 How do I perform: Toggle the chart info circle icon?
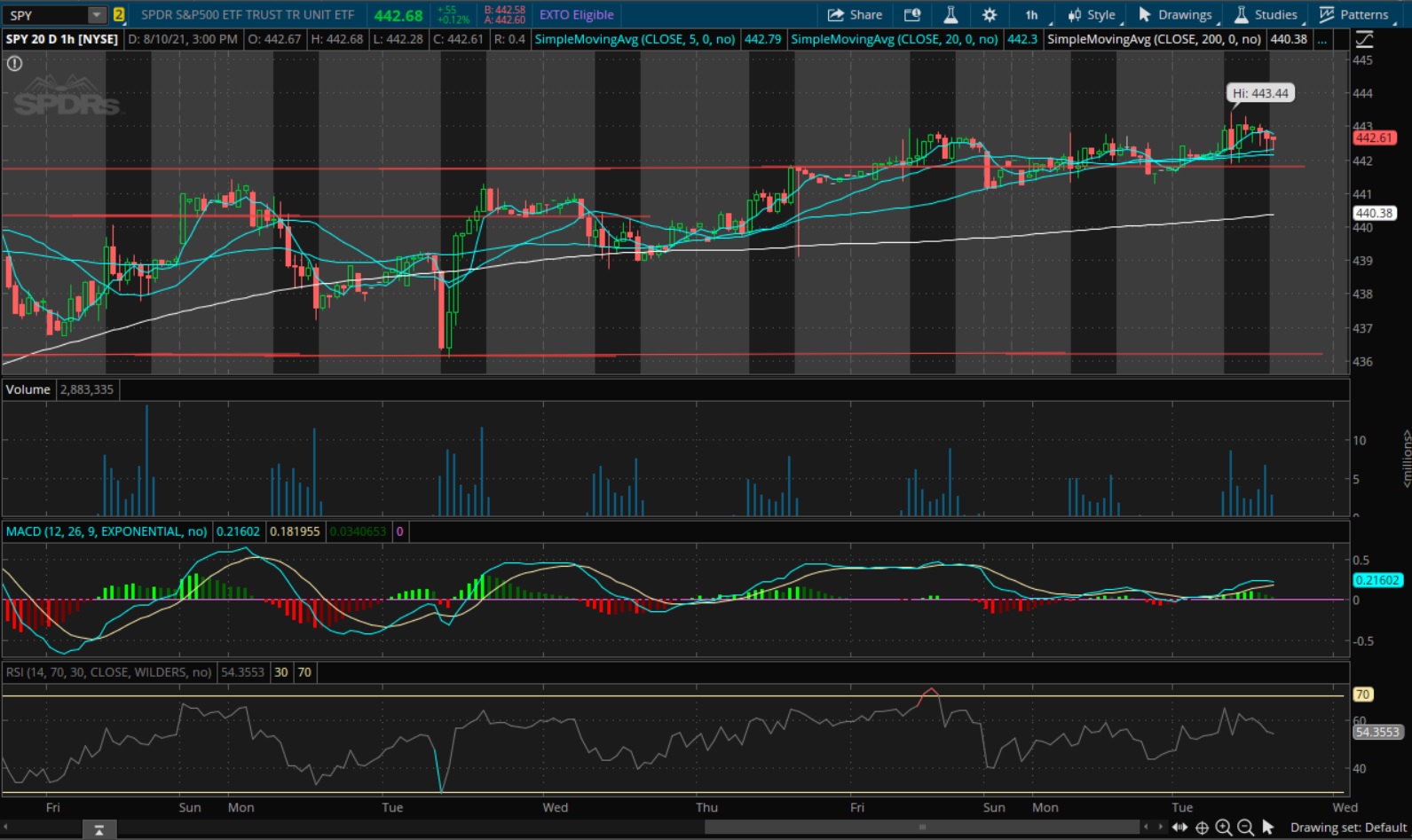[x=14, y=63]
